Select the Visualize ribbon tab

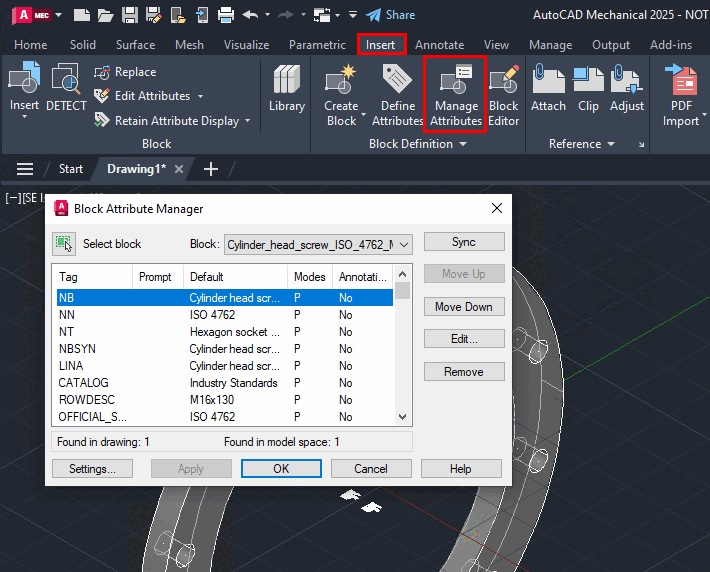point(246,45)
